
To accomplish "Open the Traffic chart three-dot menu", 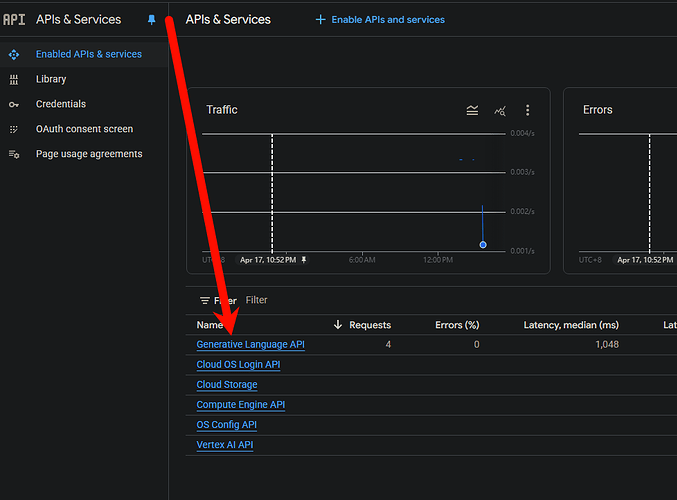I will [x=527, y=111].
